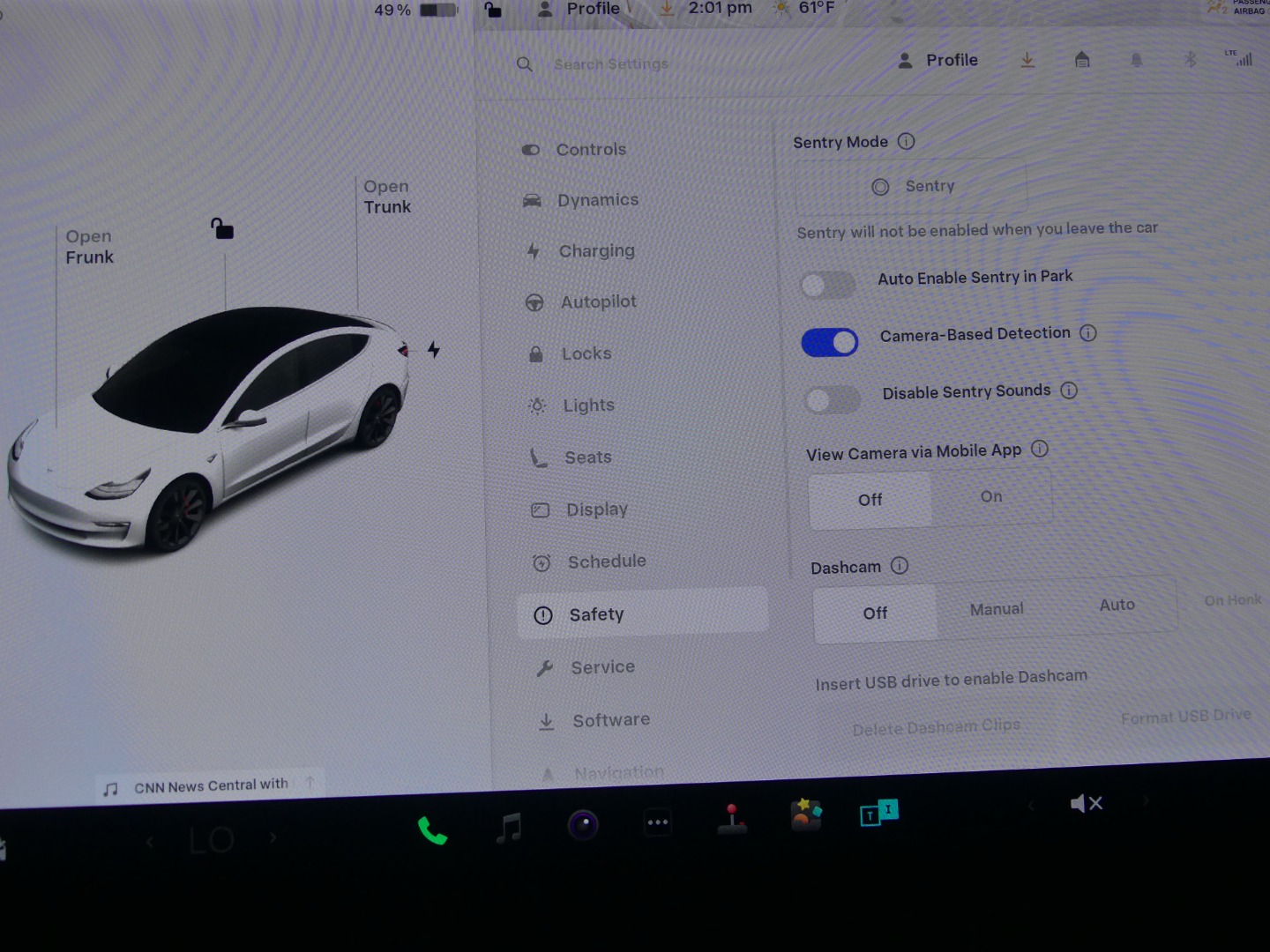1270x952 pixels.
Task: Set Dashcam to Manual
Action: [997, 609]
